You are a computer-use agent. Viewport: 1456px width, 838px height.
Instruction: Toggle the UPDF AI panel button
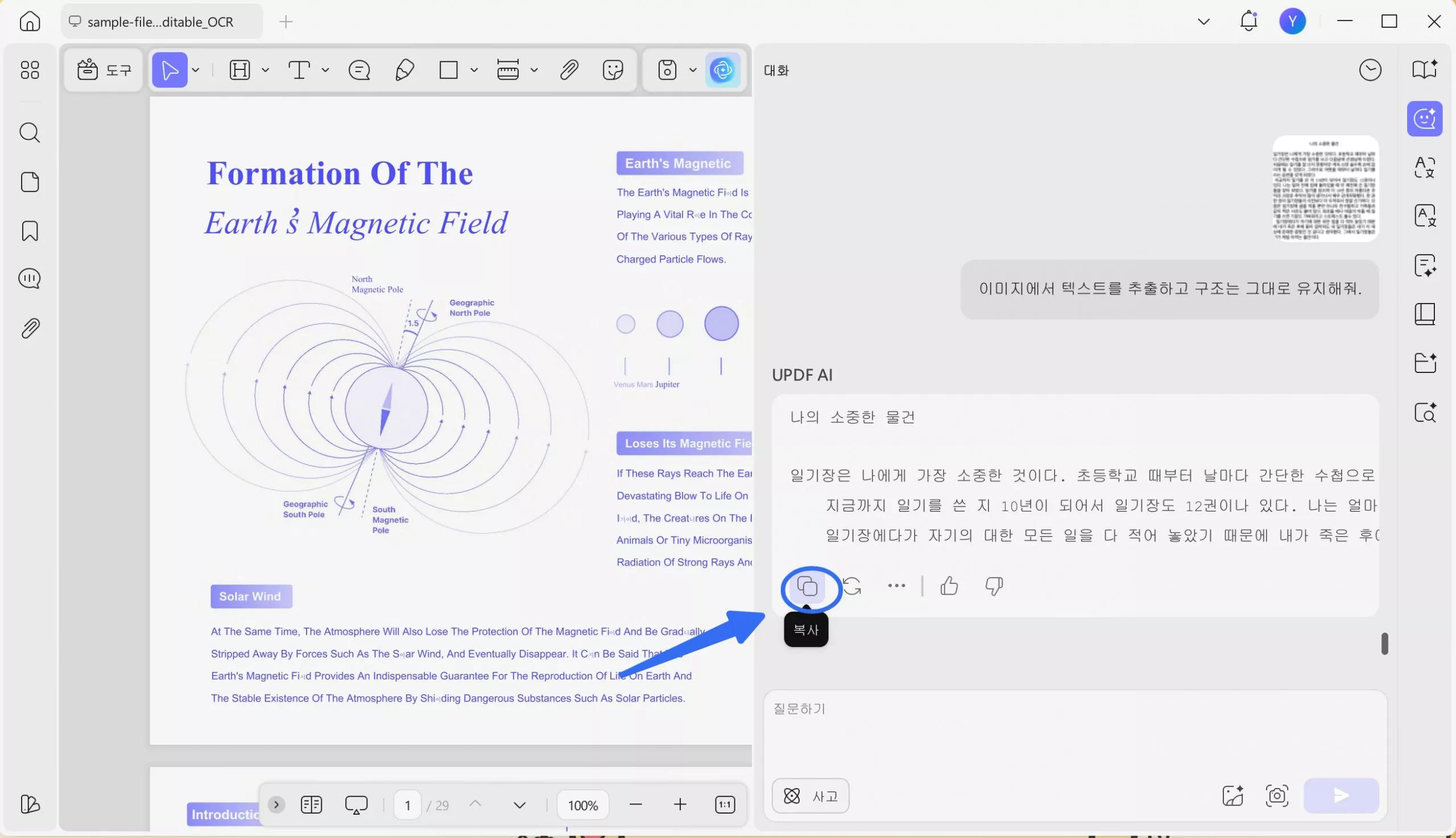(x=722, y=70)
